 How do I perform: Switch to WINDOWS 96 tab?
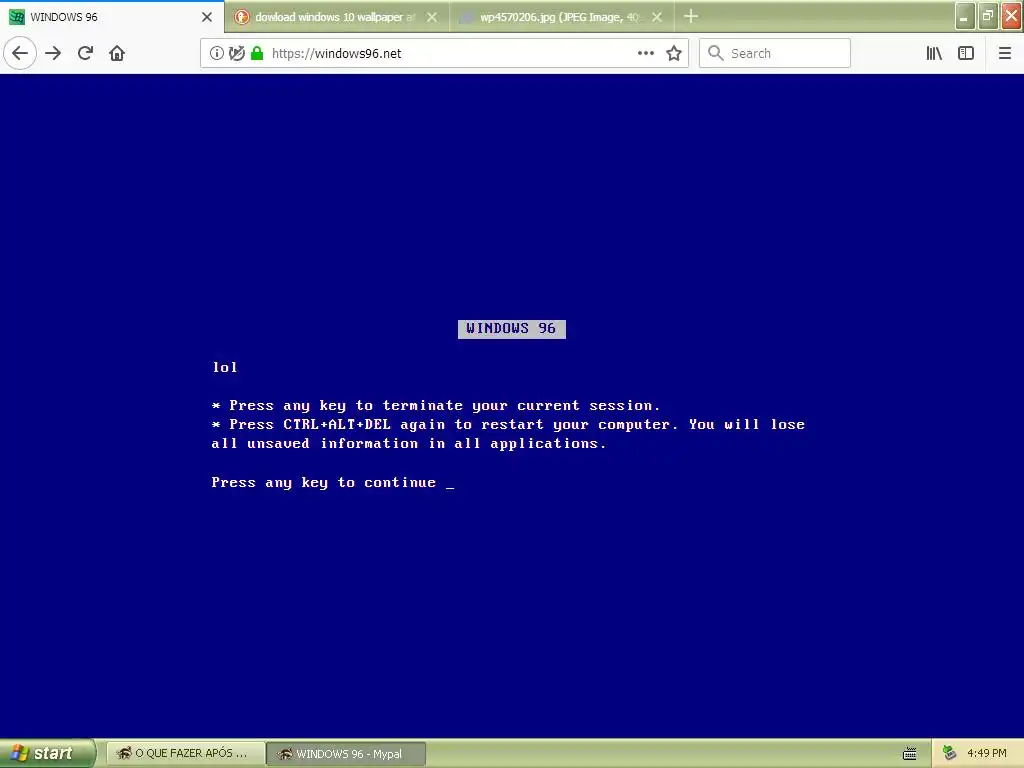click(112, 17)
